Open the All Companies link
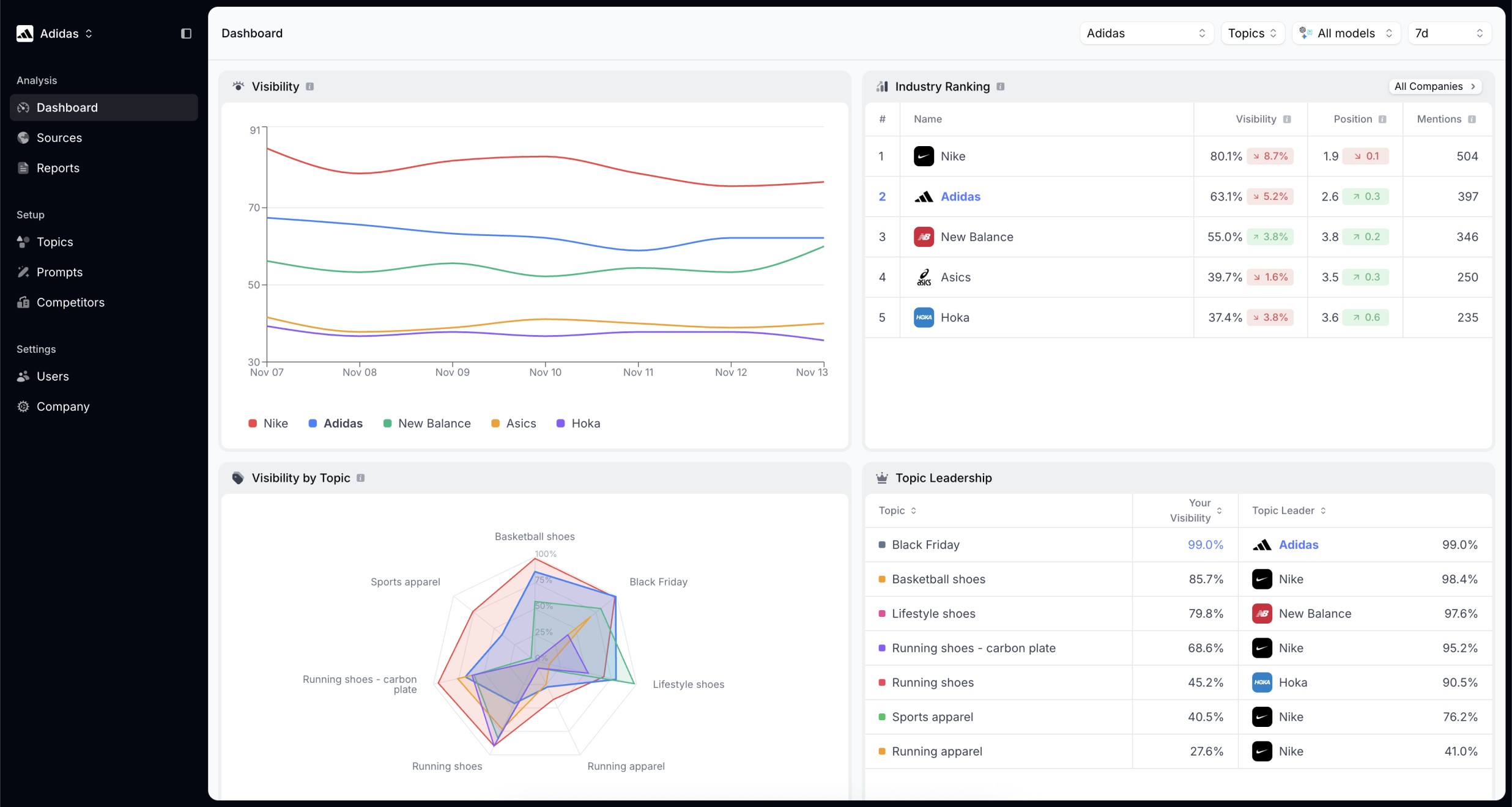The width and height of the screenshot is (1512, 807). click(x=1435, y=87)
